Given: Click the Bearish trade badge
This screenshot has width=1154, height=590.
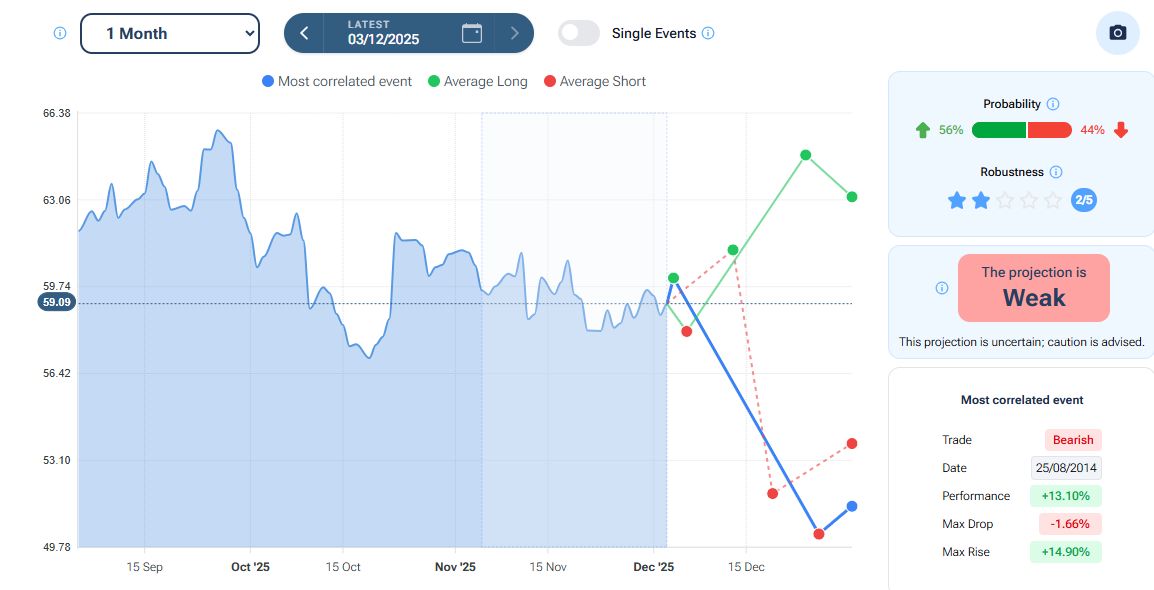Looking at the screenshot, I should click(x=1073, y=440).
